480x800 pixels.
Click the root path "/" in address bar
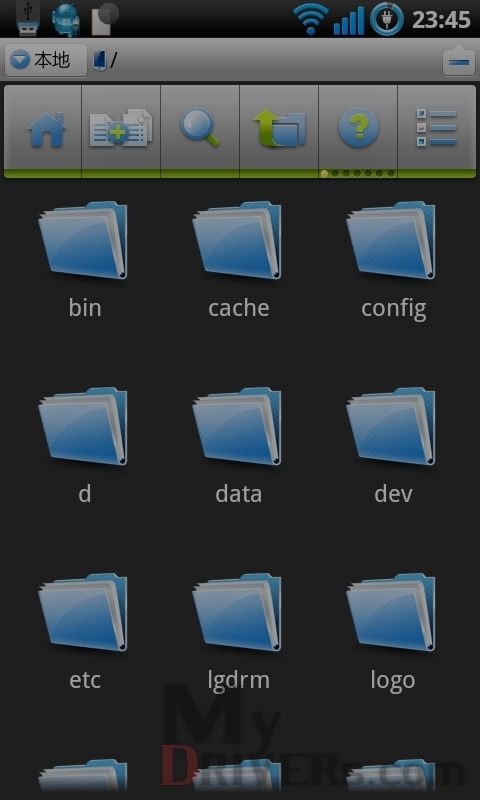(x=113, y=60)
